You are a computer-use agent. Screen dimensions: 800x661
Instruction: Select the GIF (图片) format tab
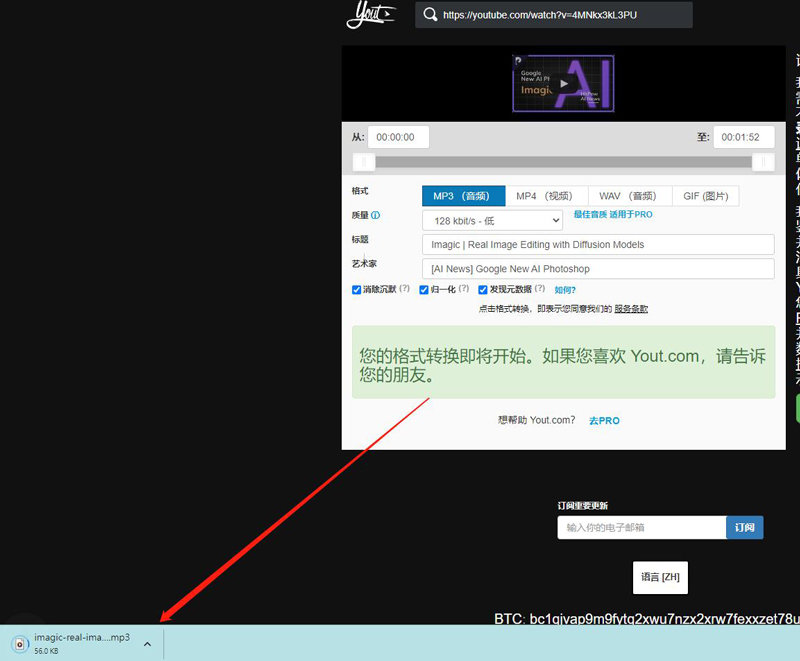[706, 196]
